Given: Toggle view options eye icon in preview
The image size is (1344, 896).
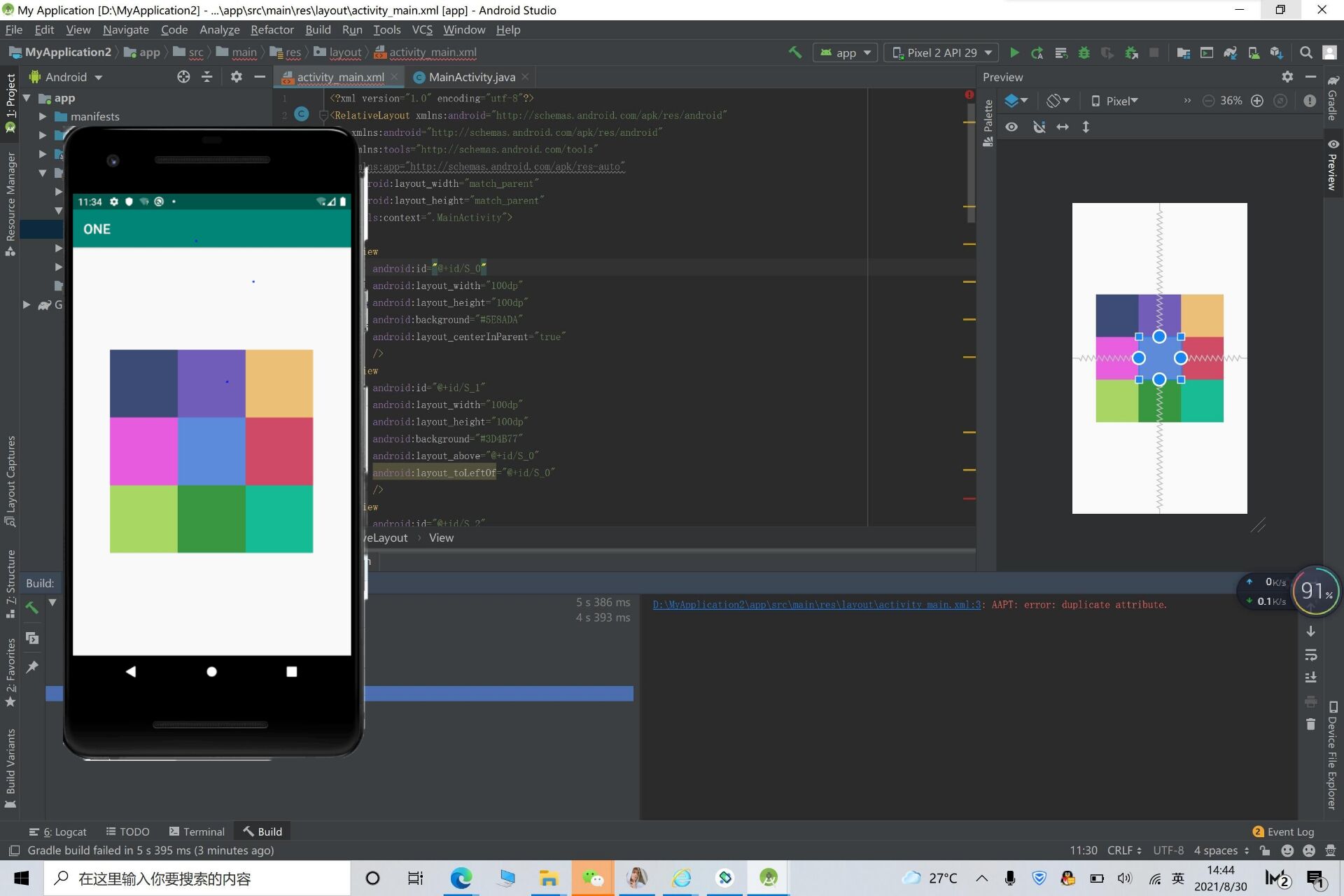Looking at the screenshot, I should (x=1011, y=127).
